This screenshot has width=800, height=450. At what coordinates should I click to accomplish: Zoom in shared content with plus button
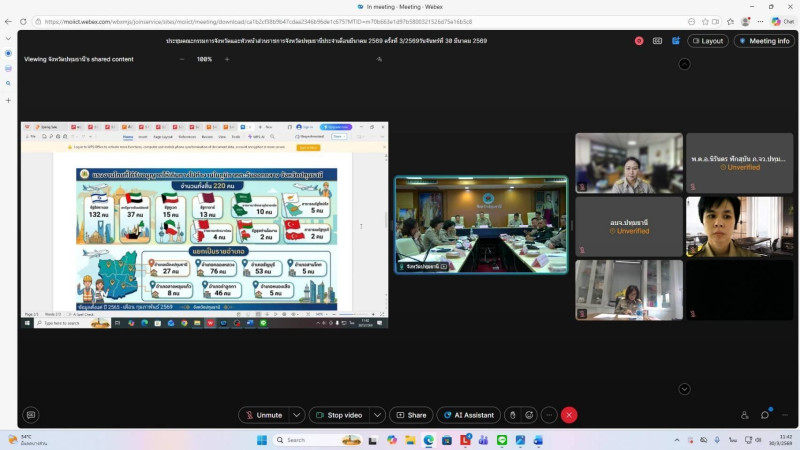227,59
